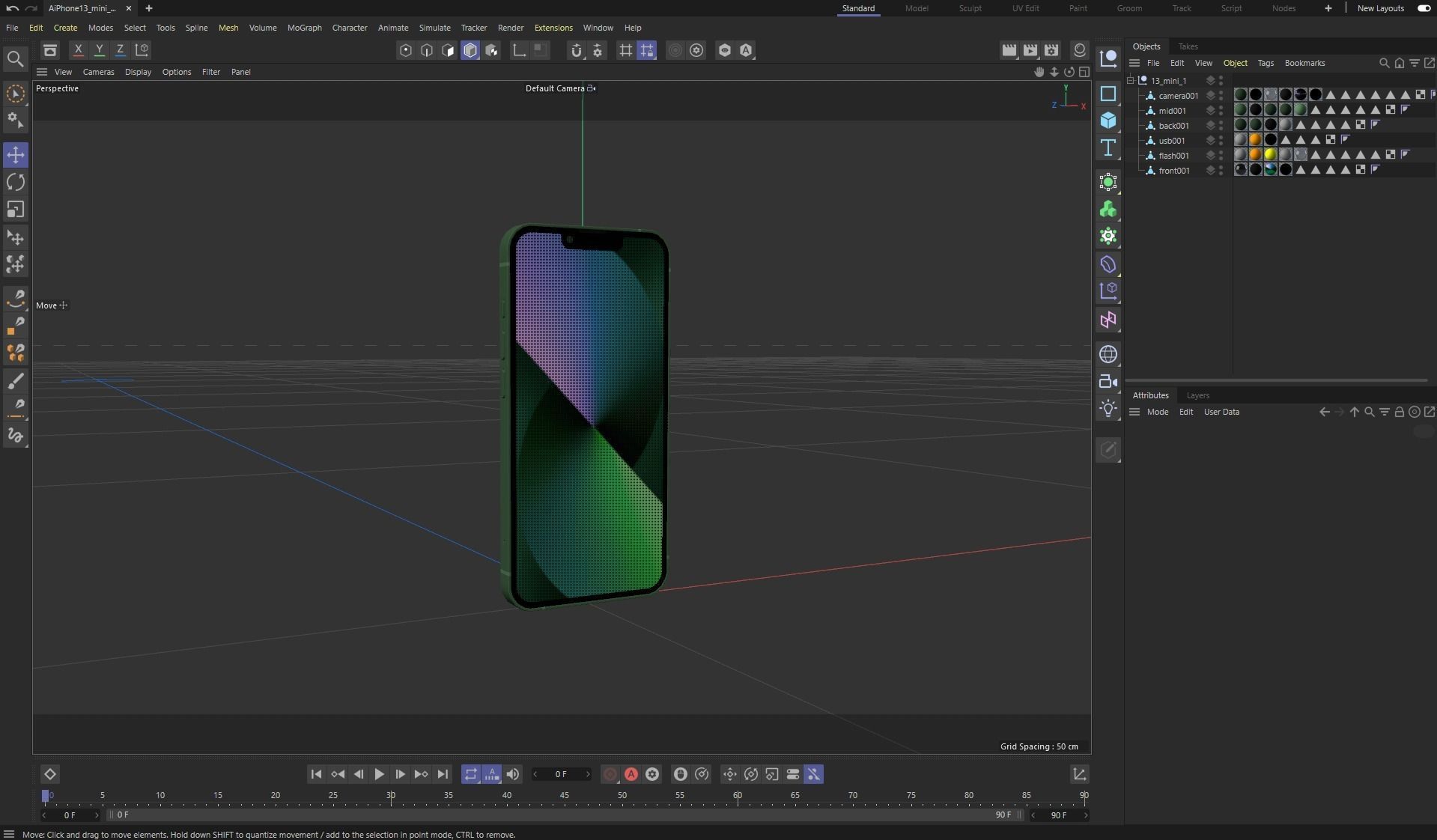
Task: Switch to Polygons mode icon
Action: coord(448,50)
